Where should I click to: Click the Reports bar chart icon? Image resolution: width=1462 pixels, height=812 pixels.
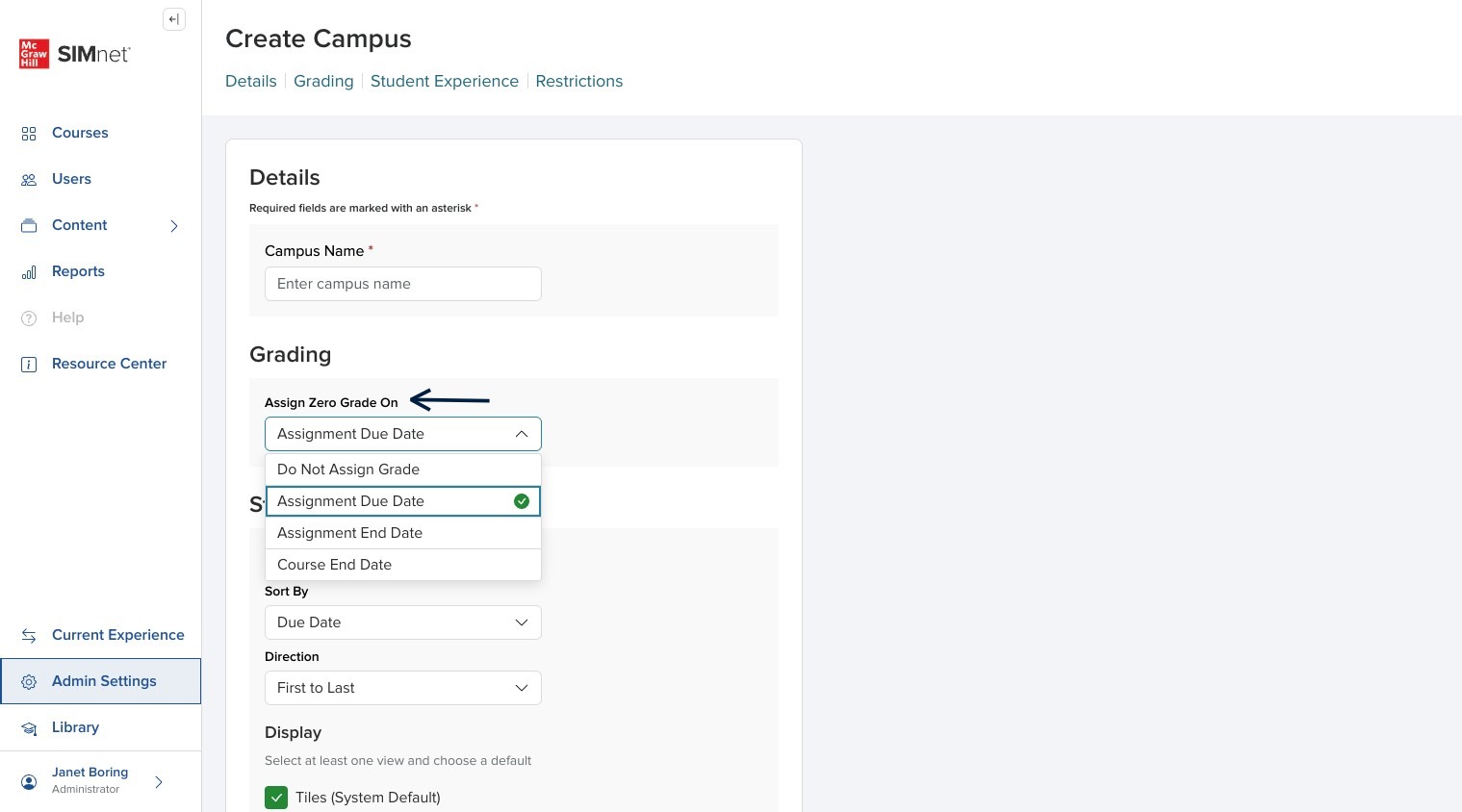tap(29, 272)
